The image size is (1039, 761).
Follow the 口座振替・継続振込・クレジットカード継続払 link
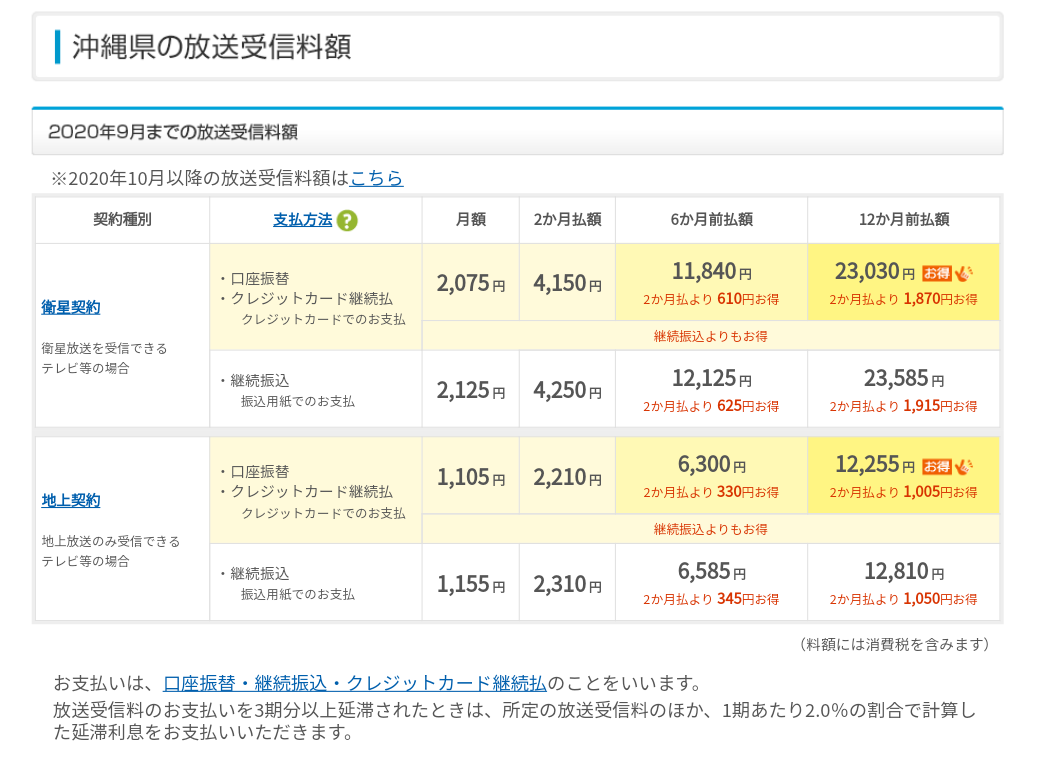pyautogui.click(x=355, y=683)
